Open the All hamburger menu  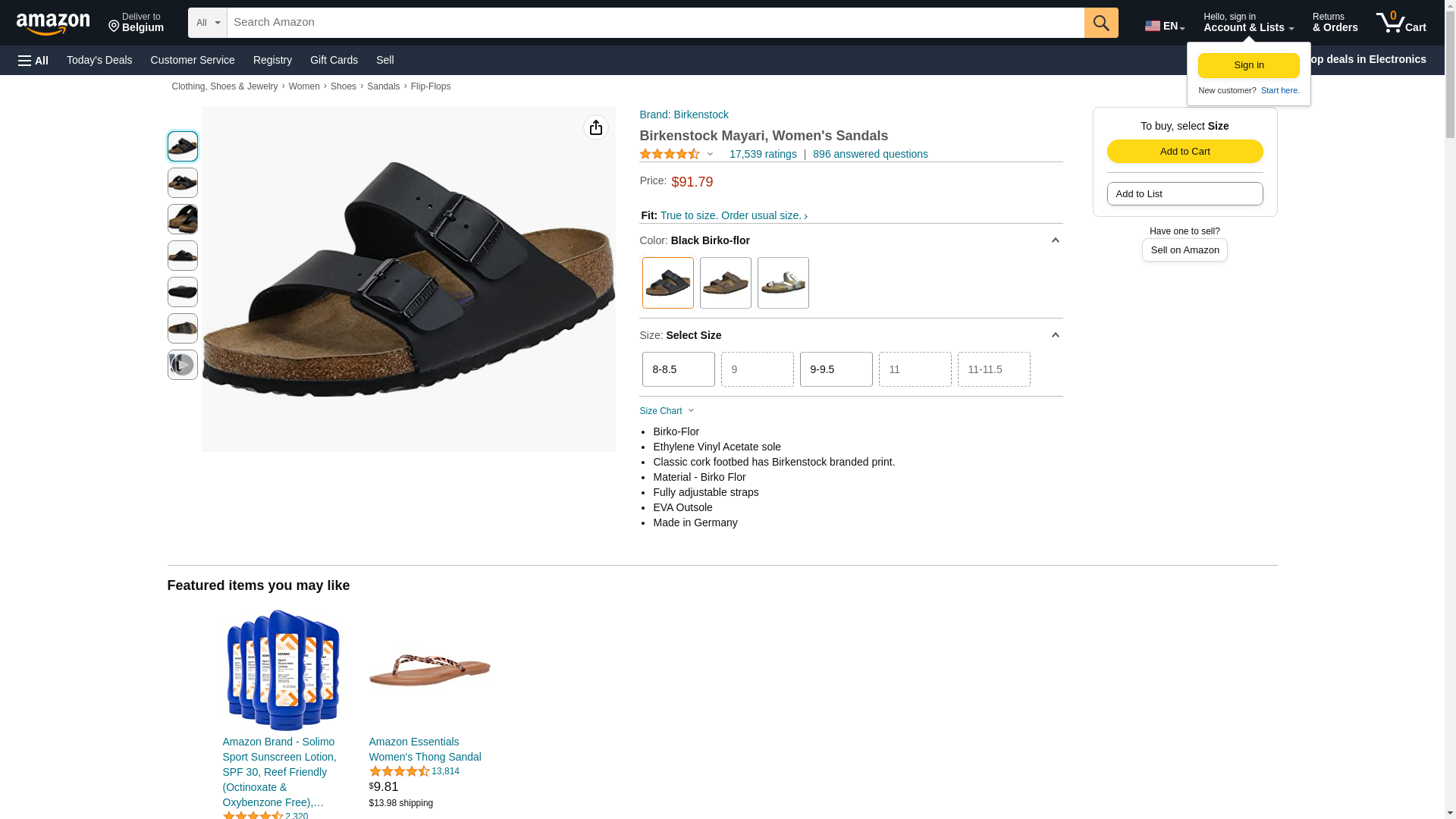[33, 60]
